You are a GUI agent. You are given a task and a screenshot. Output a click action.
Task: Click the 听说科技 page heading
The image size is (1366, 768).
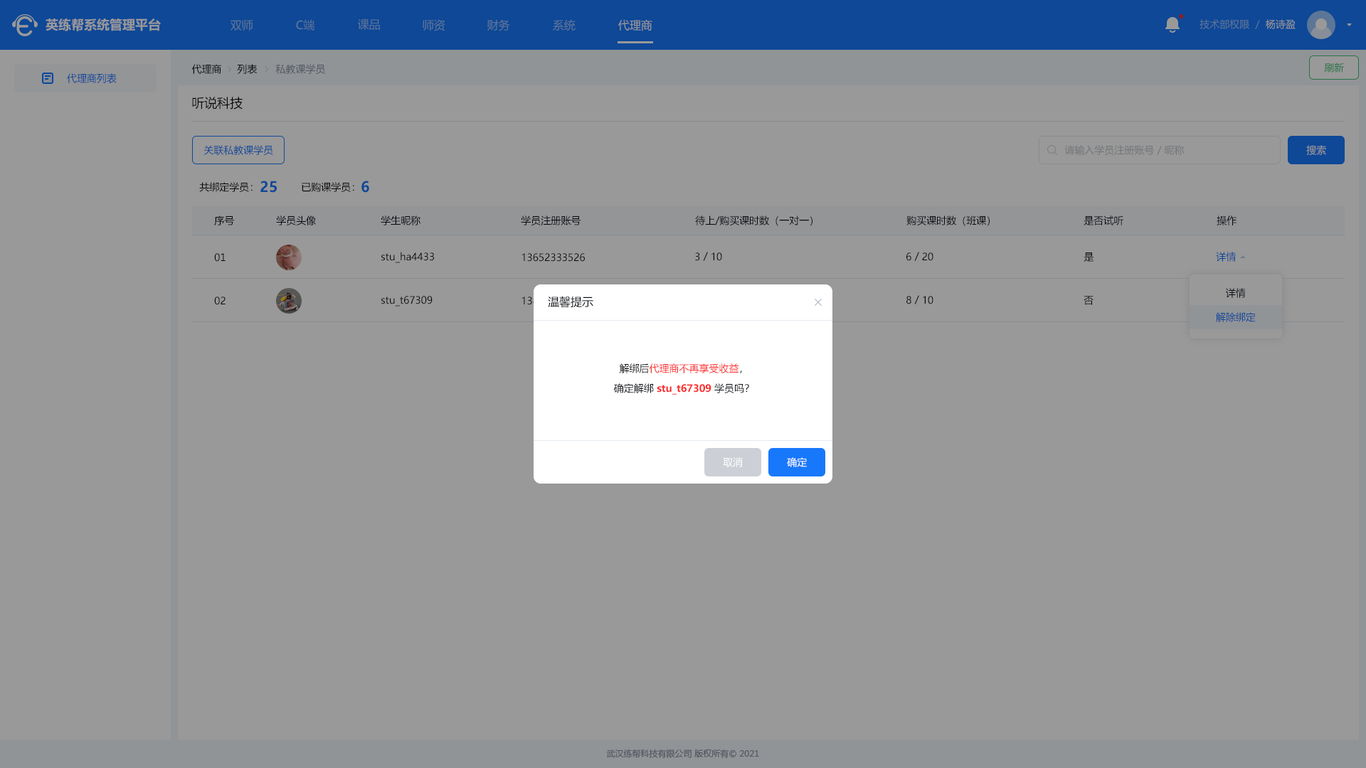217,103
